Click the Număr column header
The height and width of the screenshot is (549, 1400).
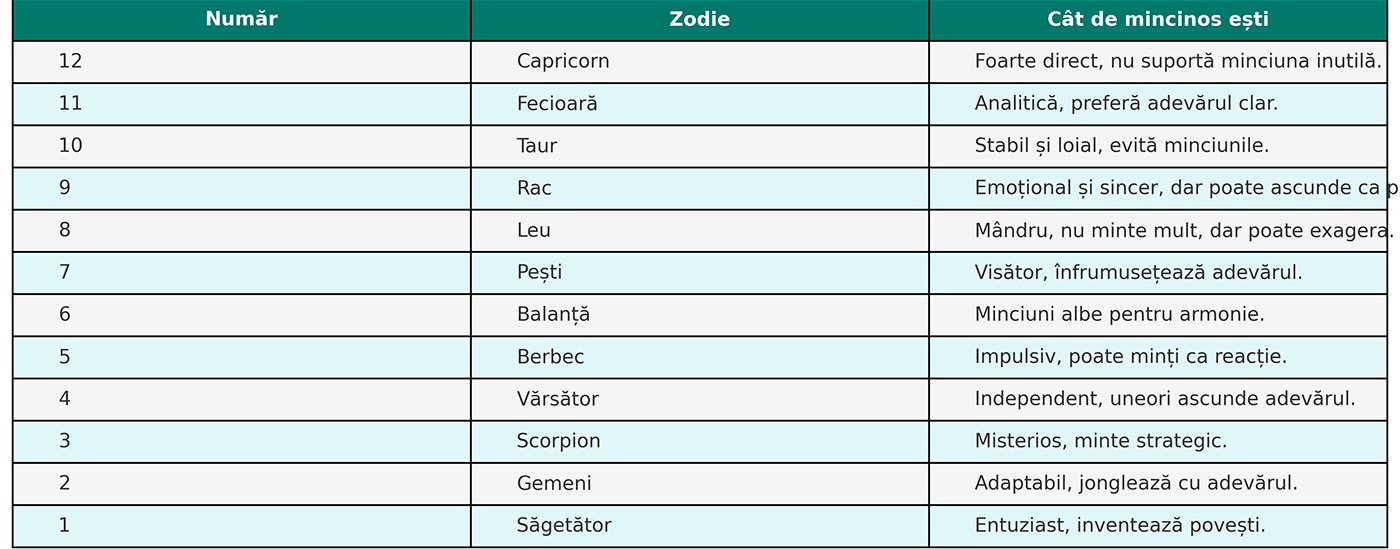pyautogui.click(x=241, y=20)
